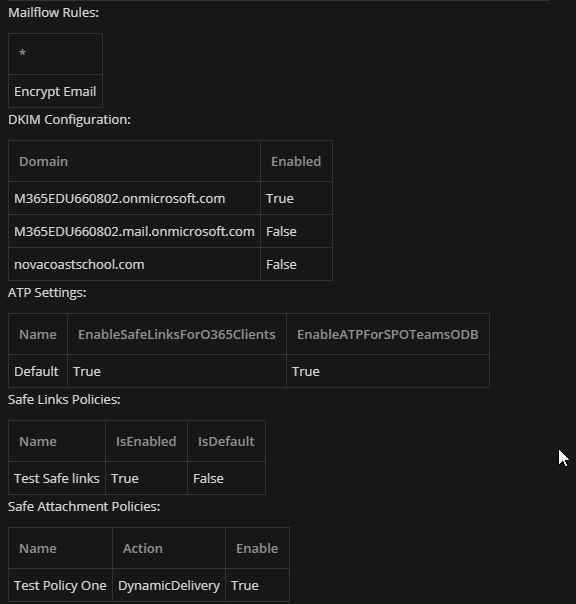Click the DKIM Configuration section heading
The image size is (576, 604).
pos(69,120)
